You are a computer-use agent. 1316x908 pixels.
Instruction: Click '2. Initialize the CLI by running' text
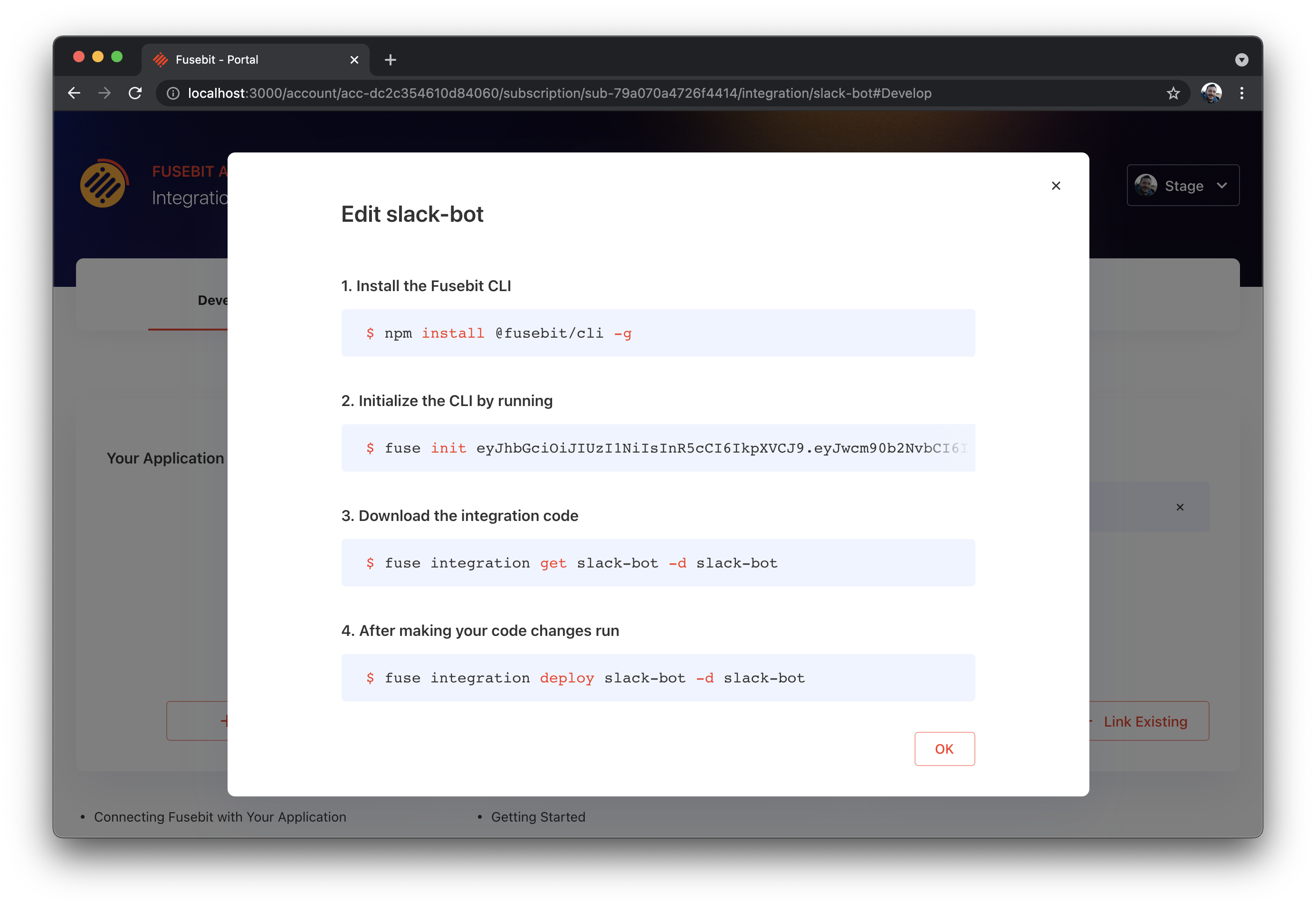(x=447, y=400)
